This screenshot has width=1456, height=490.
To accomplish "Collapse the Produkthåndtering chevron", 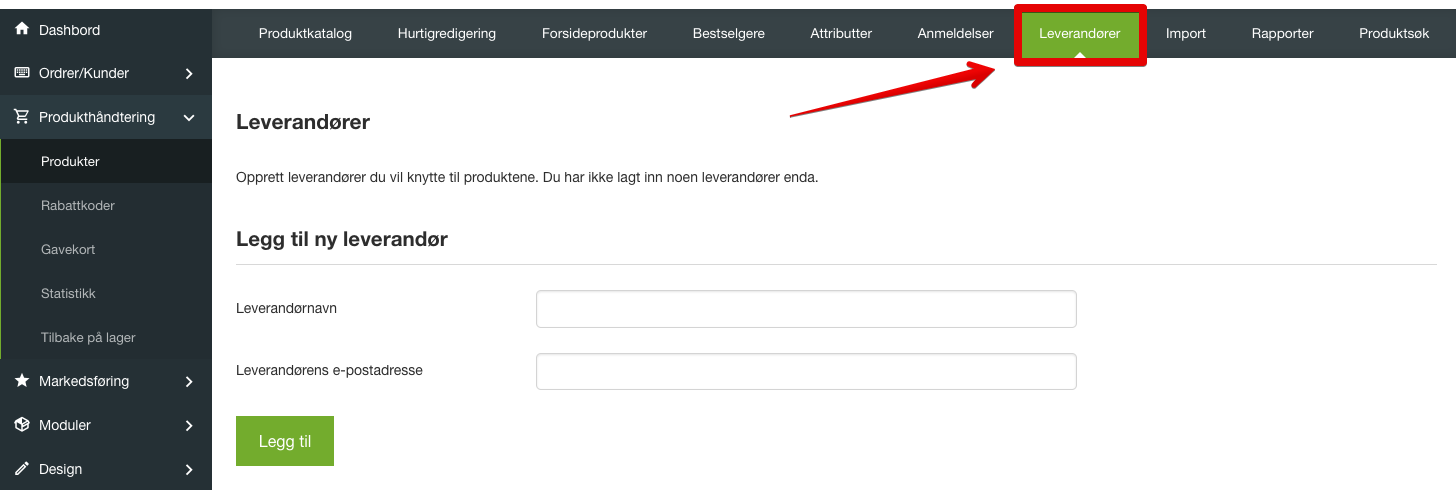I will [190, 118].
